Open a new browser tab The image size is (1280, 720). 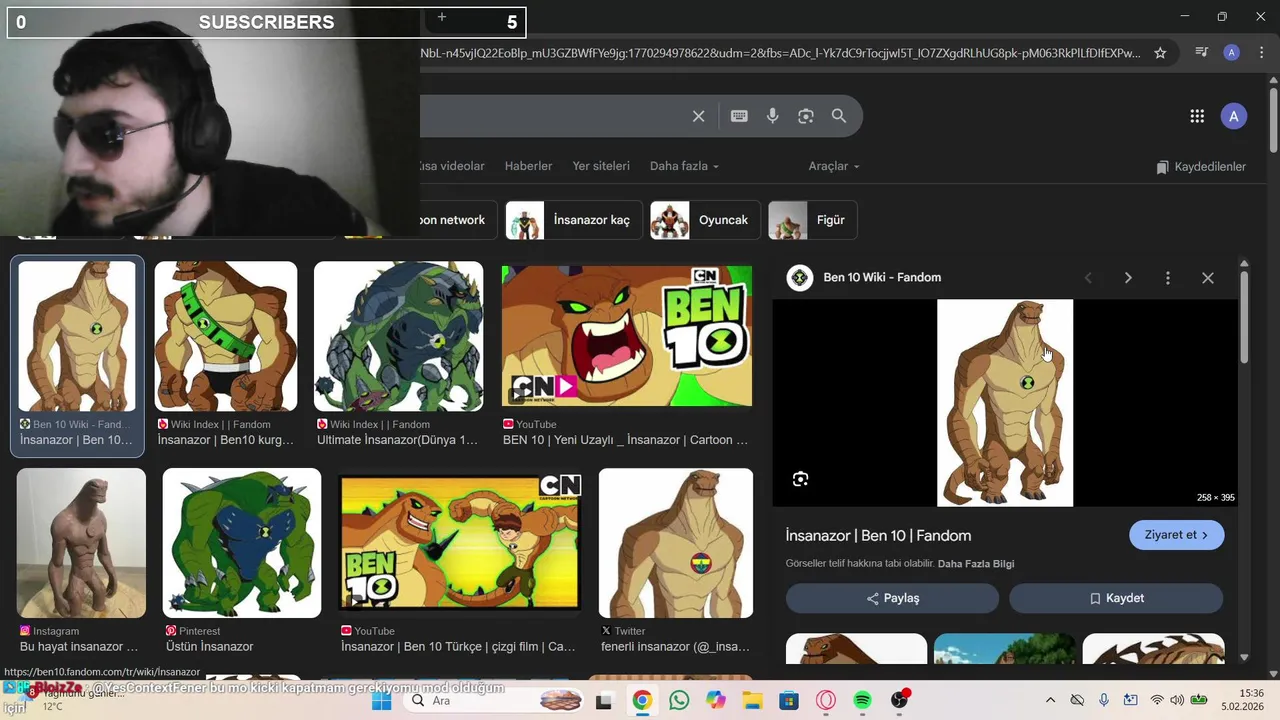441,17
